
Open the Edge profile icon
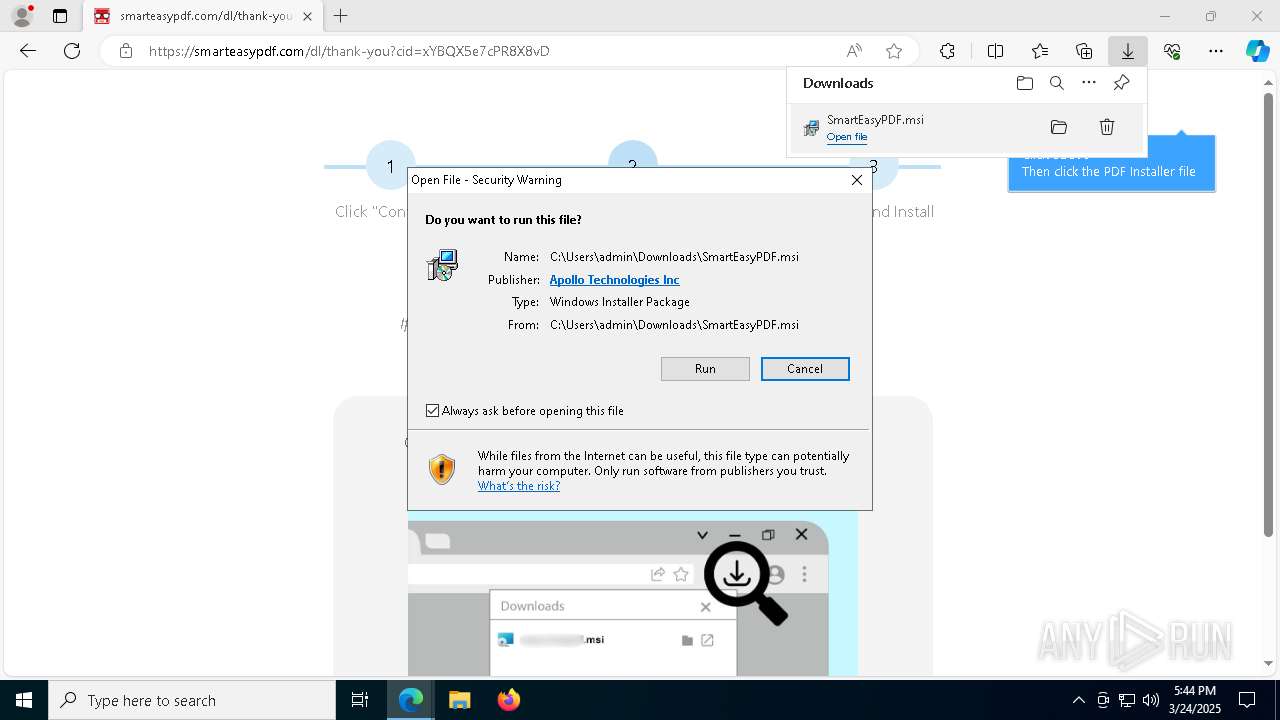pos(22,16)
